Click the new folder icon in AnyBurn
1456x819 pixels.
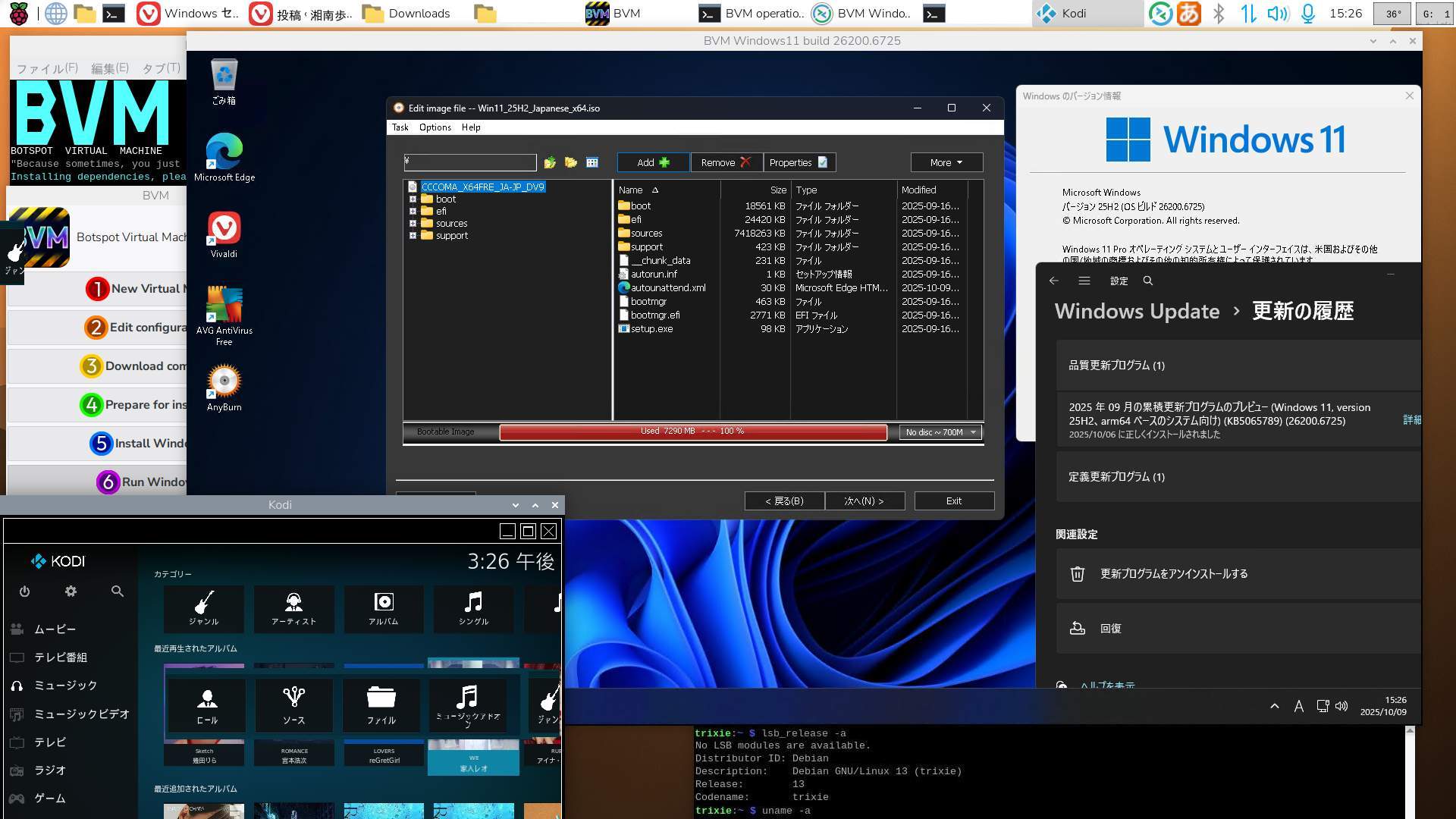571,162
